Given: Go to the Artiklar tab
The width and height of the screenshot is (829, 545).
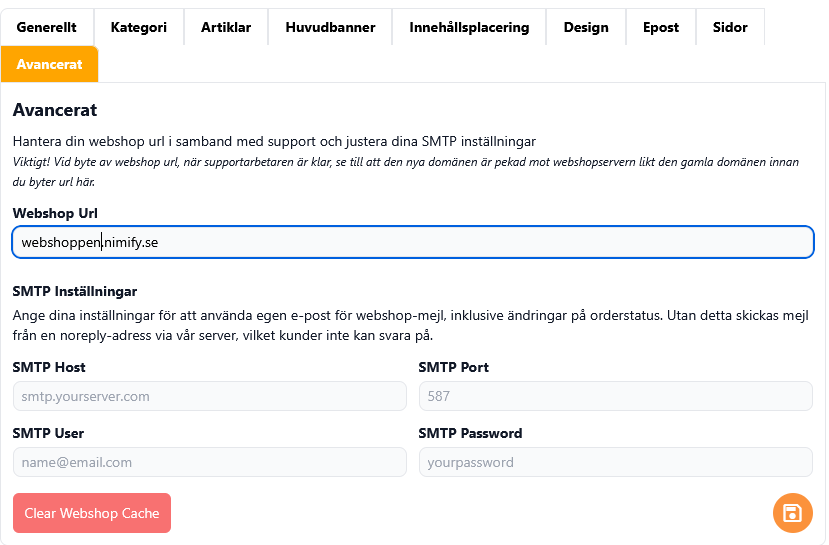Looking at the screenshot, I should pos(226,27).
